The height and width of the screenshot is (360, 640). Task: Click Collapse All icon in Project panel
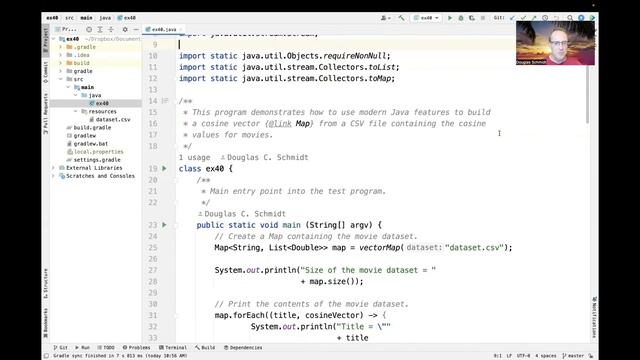click(111, 29)
